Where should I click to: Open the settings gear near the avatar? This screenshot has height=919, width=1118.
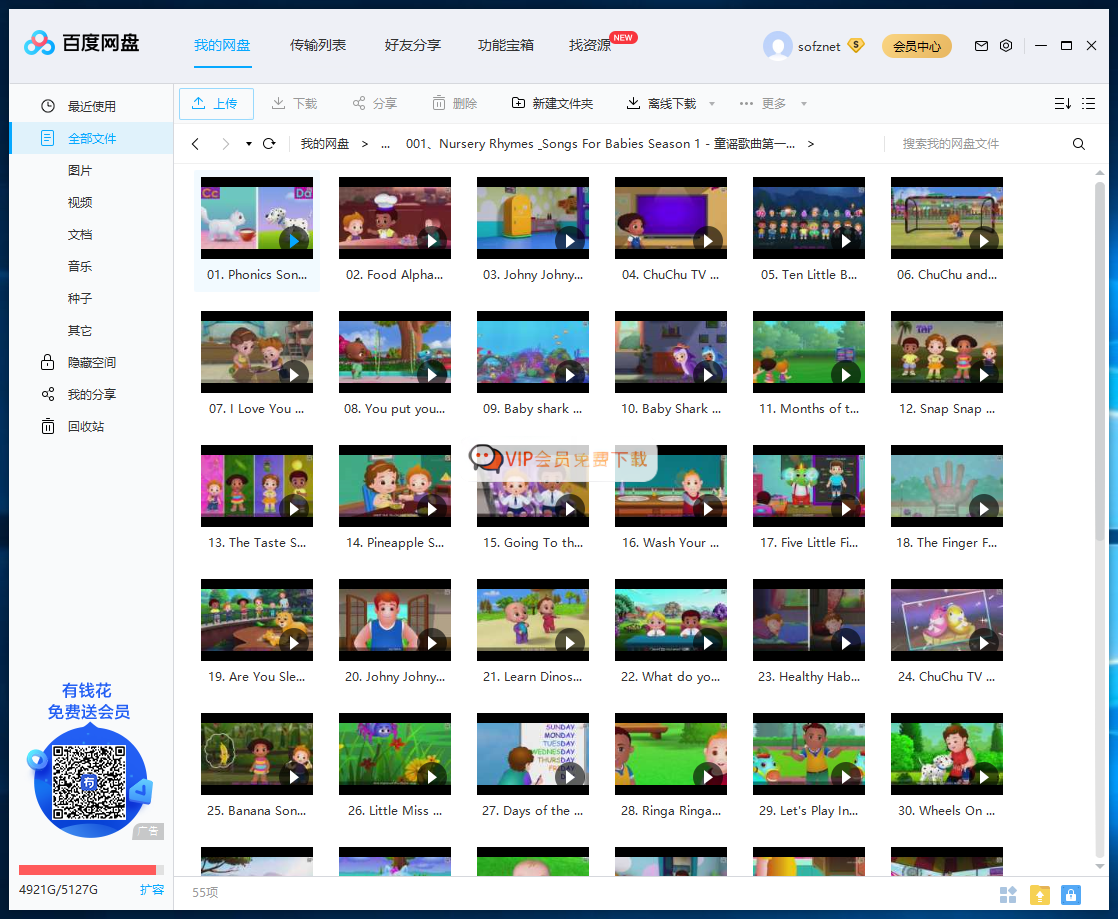tap(1006, 45)
